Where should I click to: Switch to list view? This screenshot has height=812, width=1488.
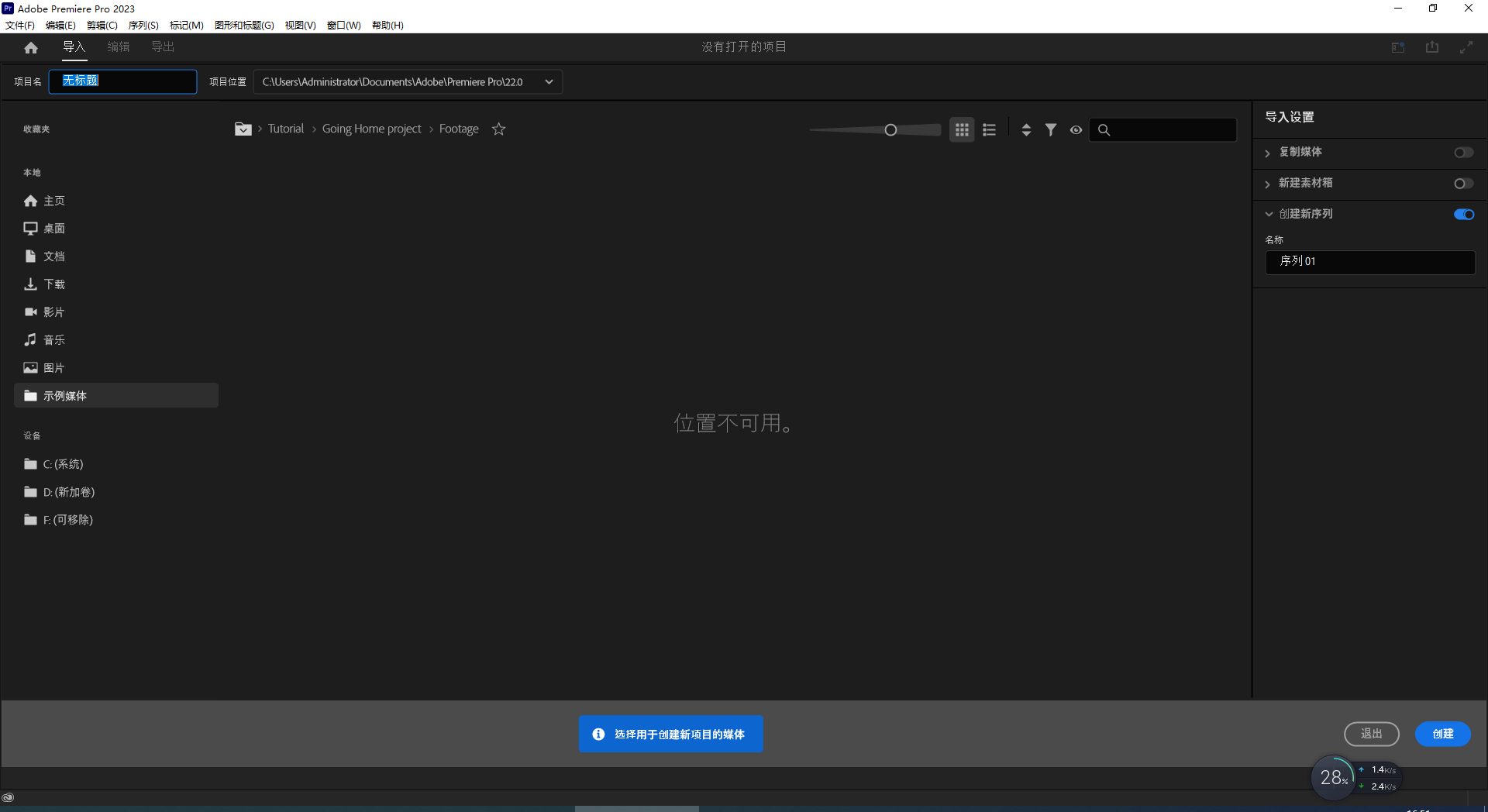point(989,129)
